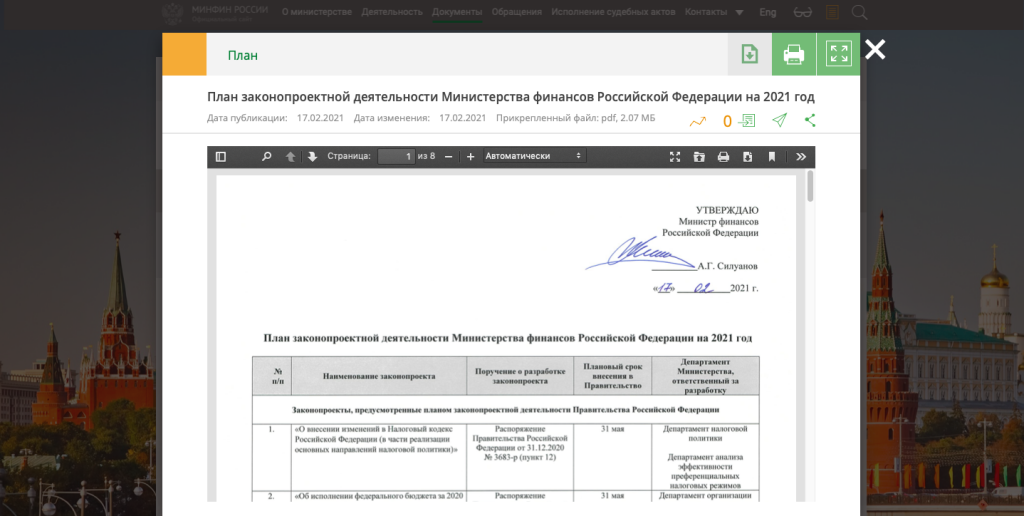Close the document popup with the X
Screen dimensions: 1024x516
click(875, 50)
